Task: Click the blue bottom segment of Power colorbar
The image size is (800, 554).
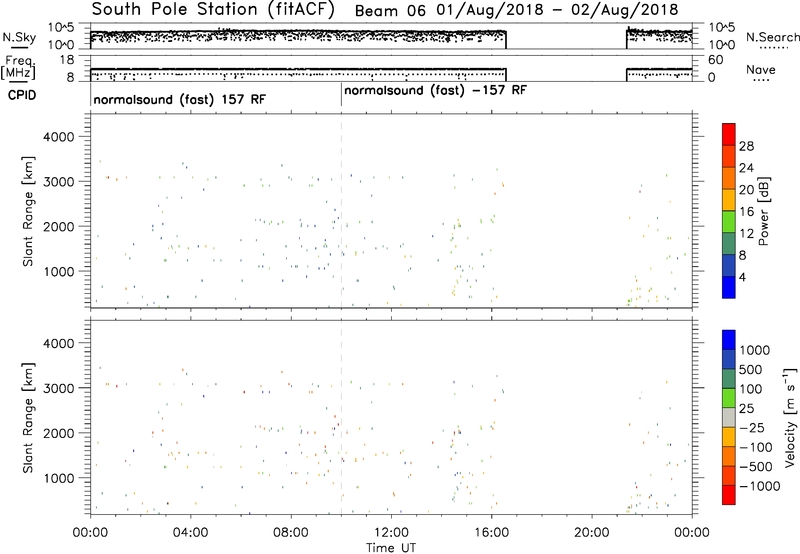Action: coord(729,287)
